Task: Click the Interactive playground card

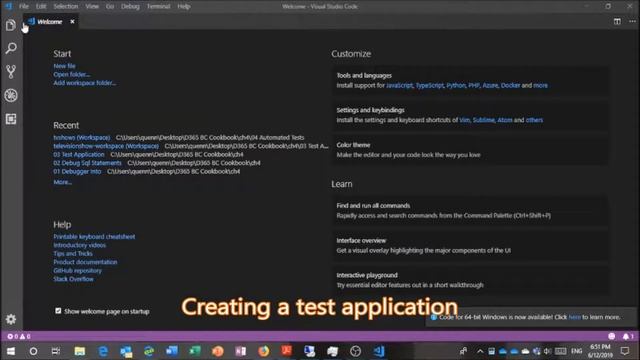Action: (x=470, y=280)
